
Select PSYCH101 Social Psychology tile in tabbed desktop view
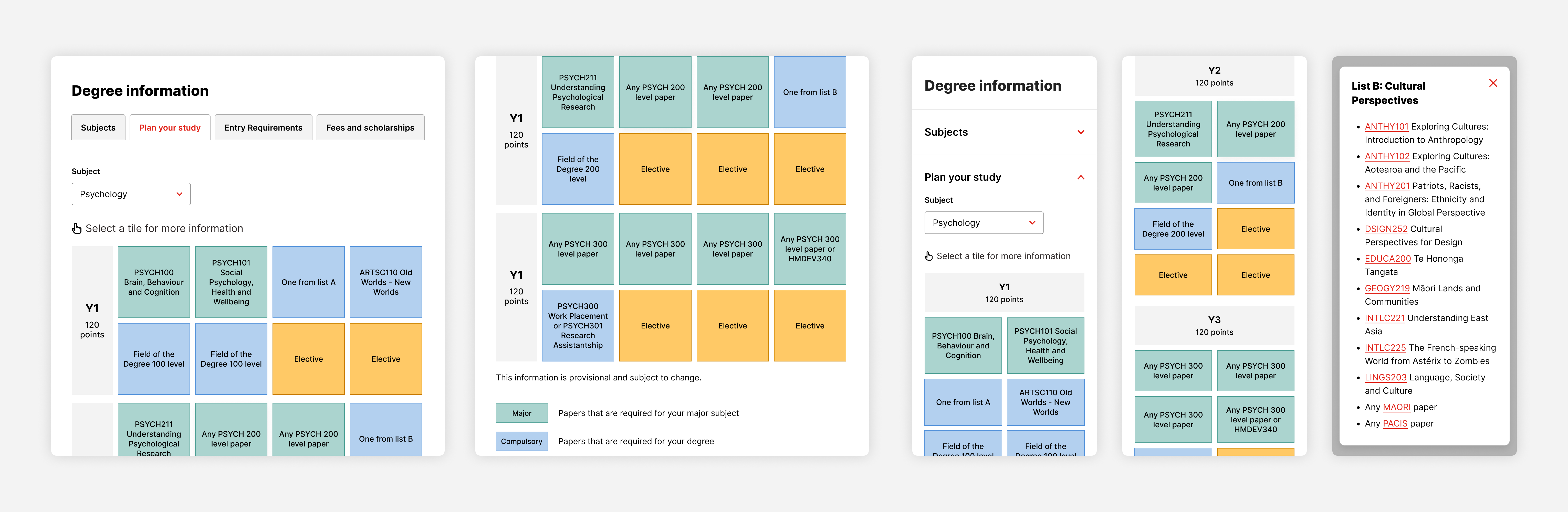[x=231, y=282]
